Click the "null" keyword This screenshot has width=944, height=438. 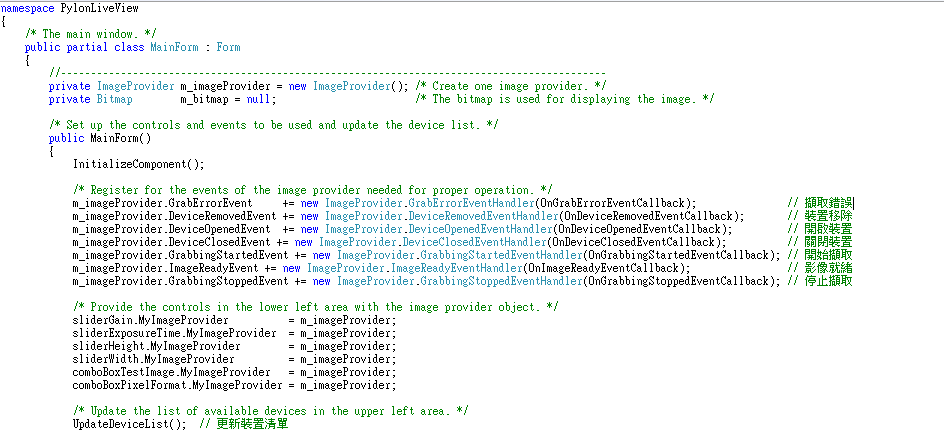tap(258, 99)
